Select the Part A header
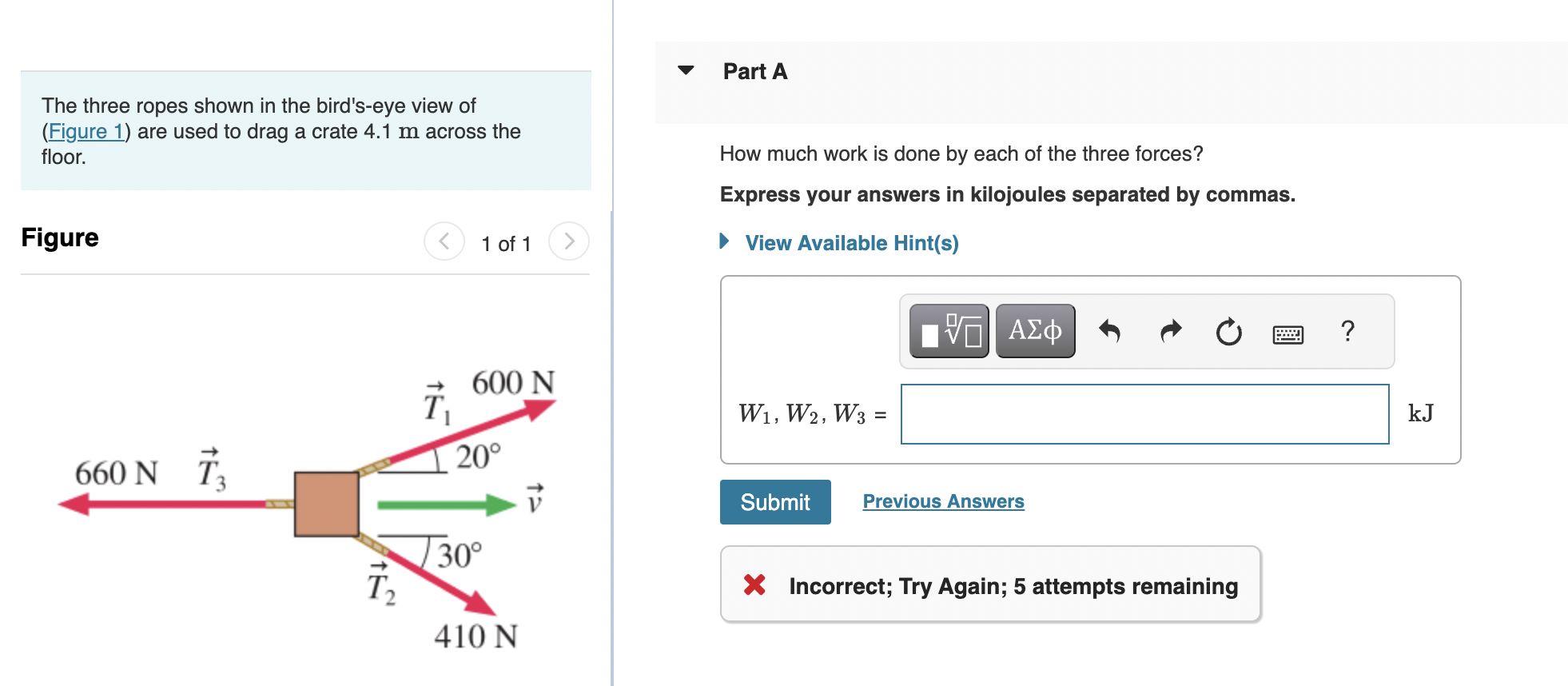The image size is (1568, 686). (x=754, y=70)
